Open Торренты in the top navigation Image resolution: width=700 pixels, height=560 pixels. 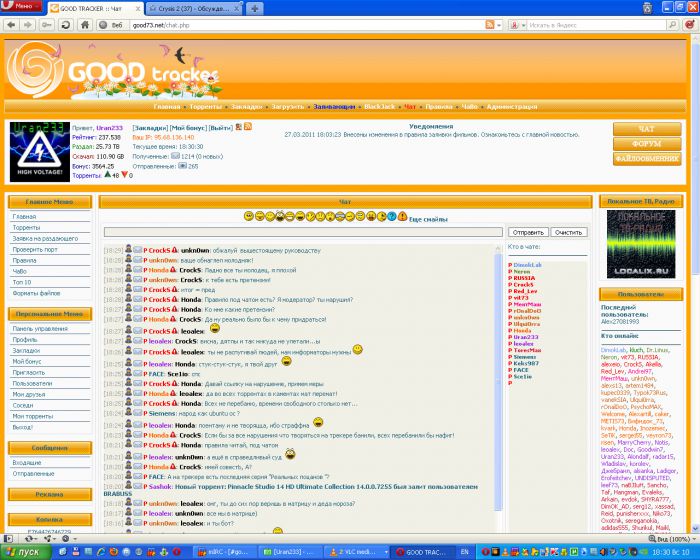tap(206, 106)
